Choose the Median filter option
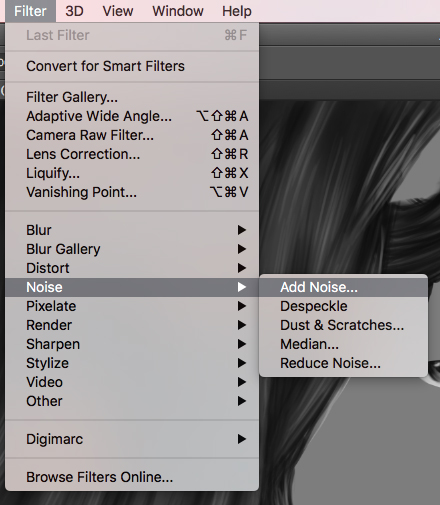This screenshot has height=505, width=440. tap(343, 344)
